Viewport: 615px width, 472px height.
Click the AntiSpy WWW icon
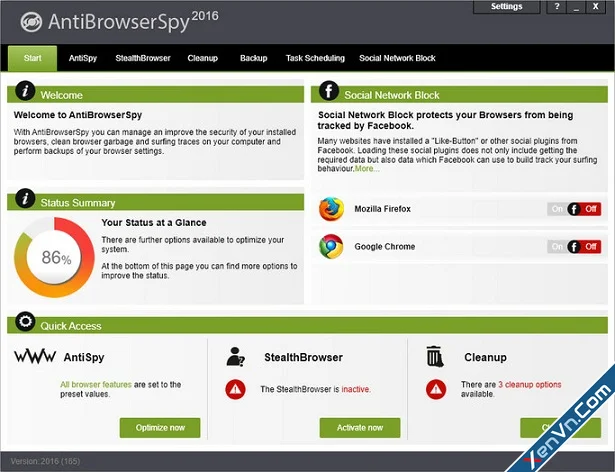35,356
